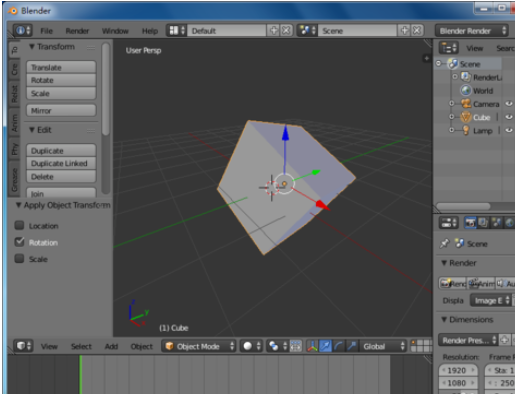Click the green timeline frame marker
Image resolution: width=515 pixels, height=394 pixels.
click(80, 374)
